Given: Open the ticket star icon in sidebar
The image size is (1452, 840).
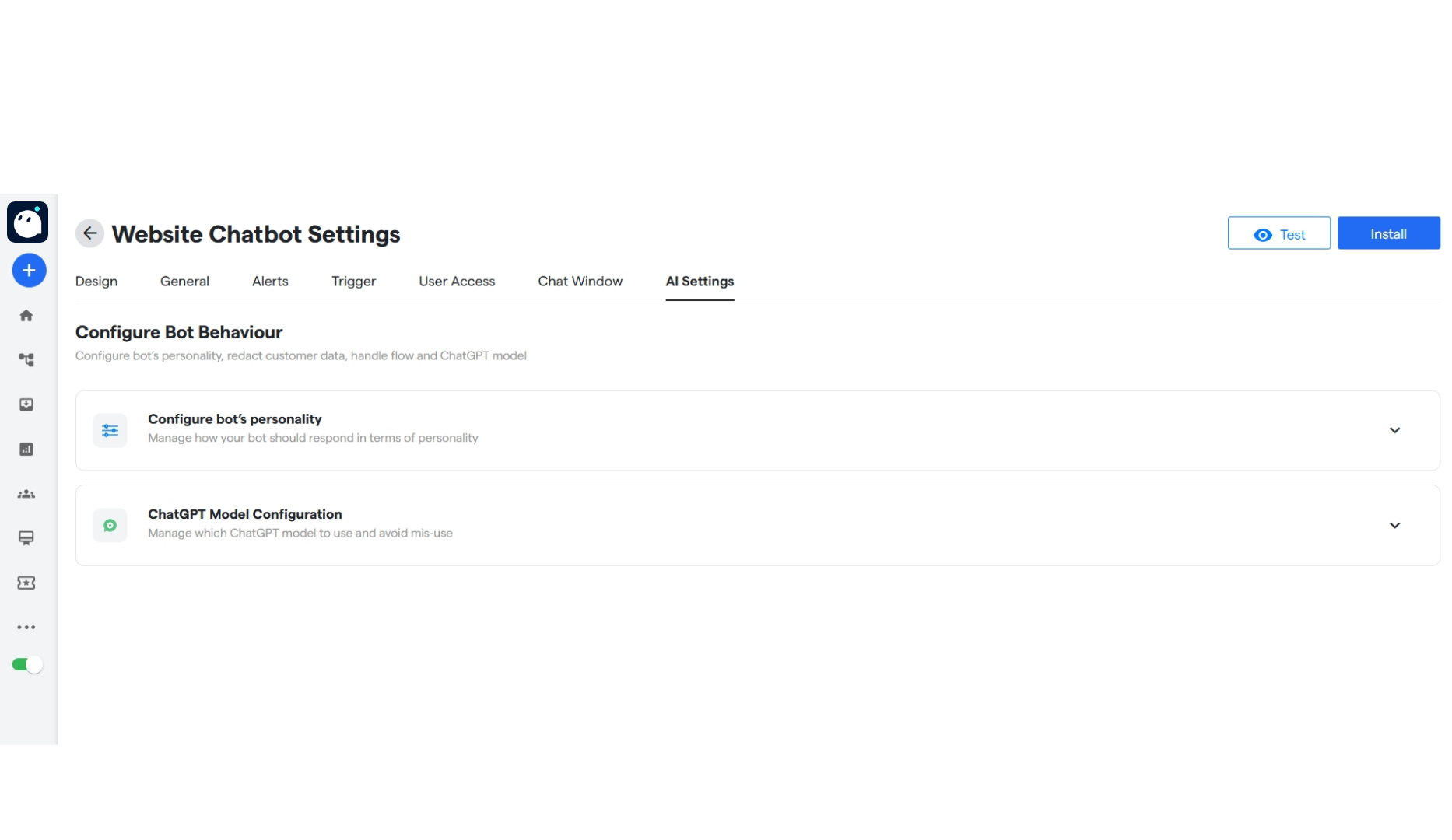Looking at the screenshot, I should (26, 583).
